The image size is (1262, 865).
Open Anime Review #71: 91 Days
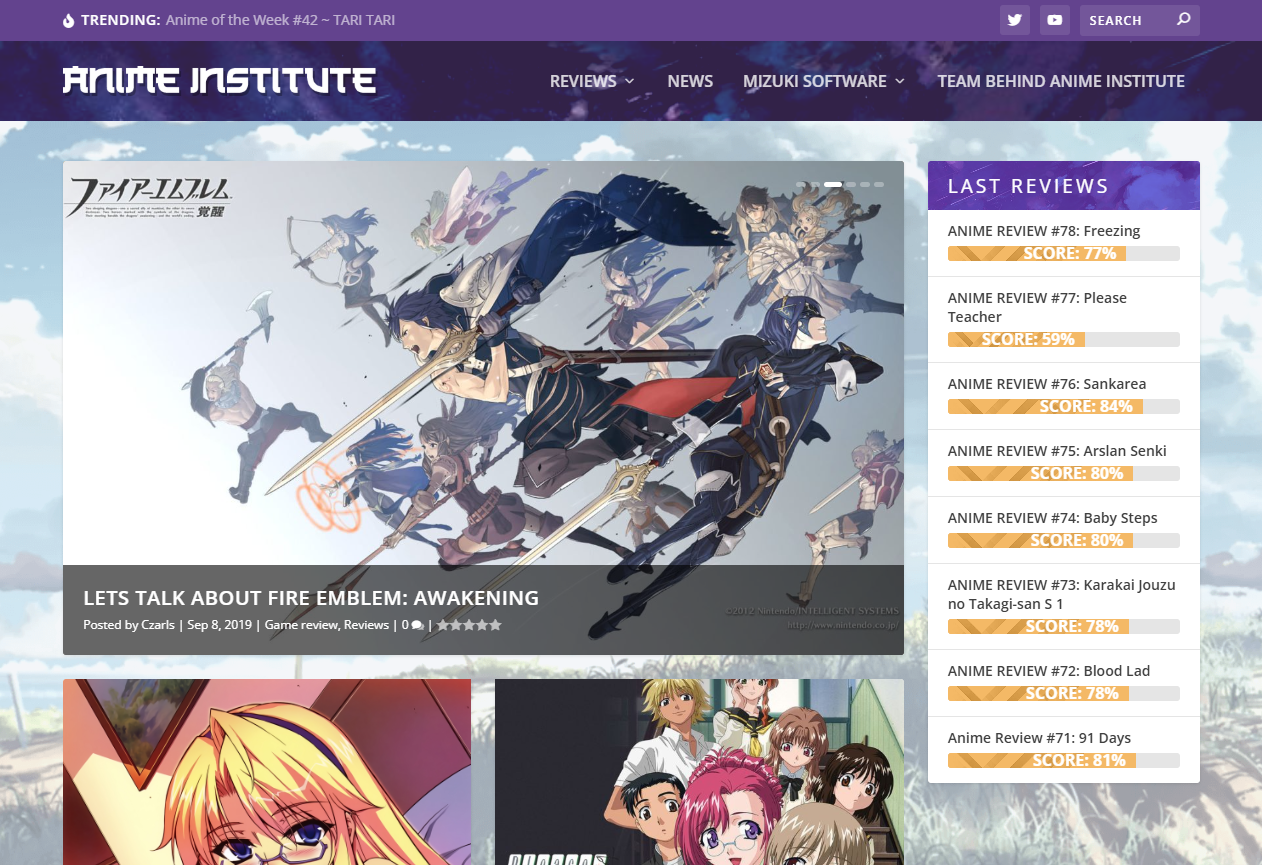[1039, 738]
